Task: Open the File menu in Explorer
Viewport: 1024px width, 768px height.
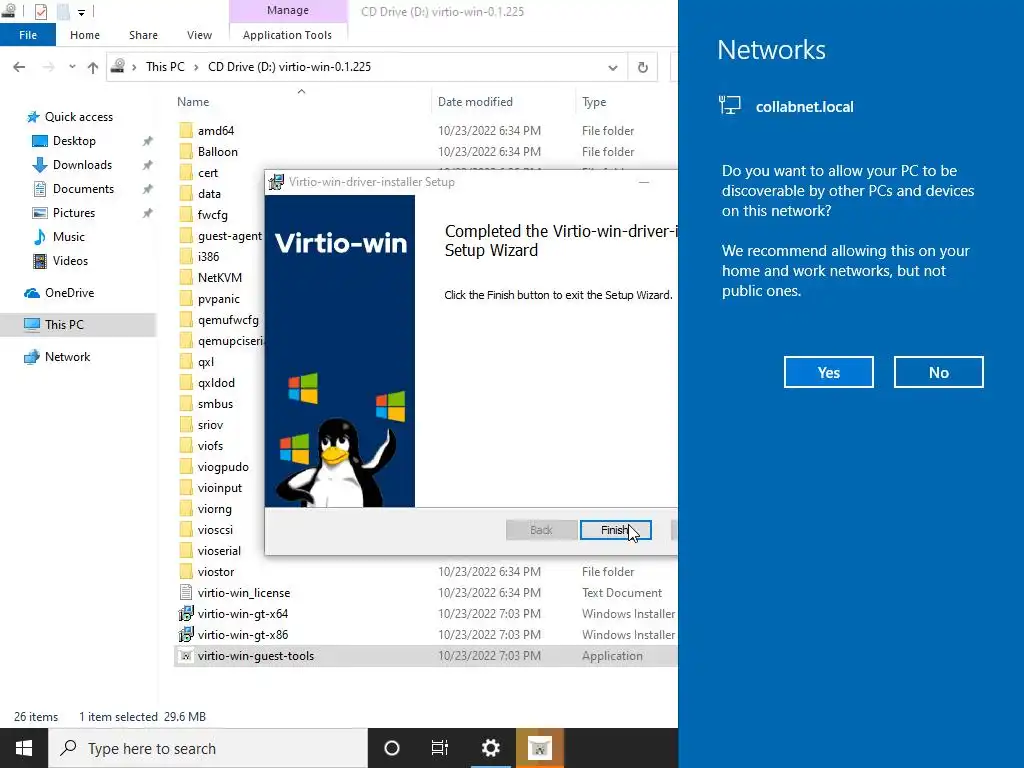Action: pyautogui.click(x=27, y=35)
